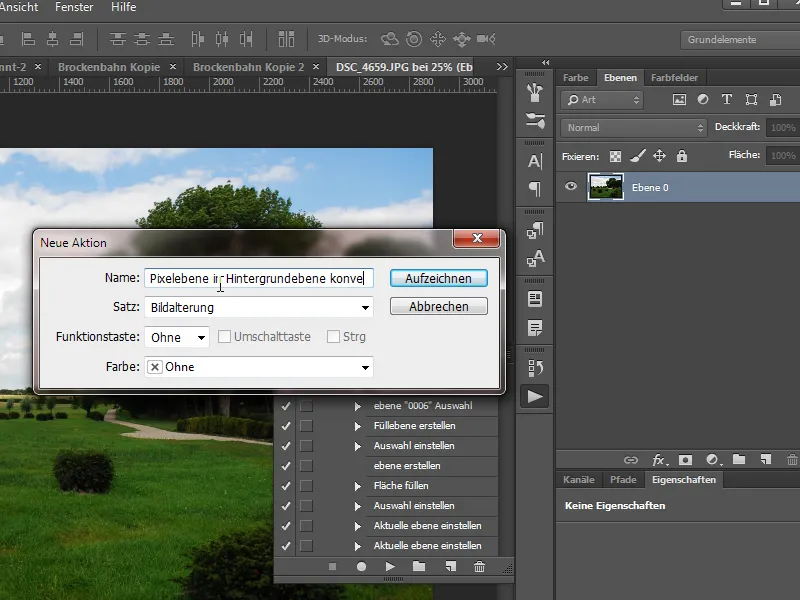This screenshot has height=600, width=800.
Task: Switch to Brockenbahn Kopie document tab
Action: click(x=109, y=67)
